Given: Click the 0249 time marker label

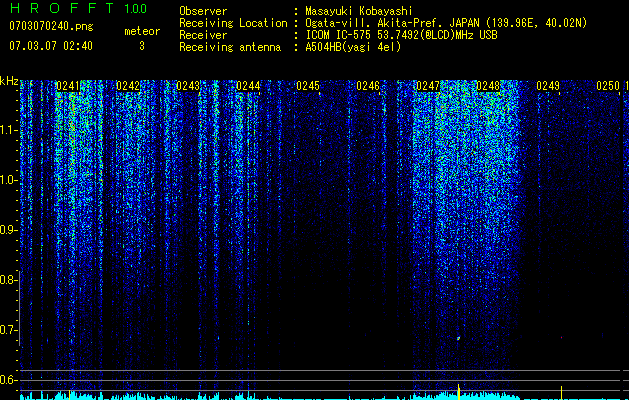Looking at the screenshot, I should point(548,86).
